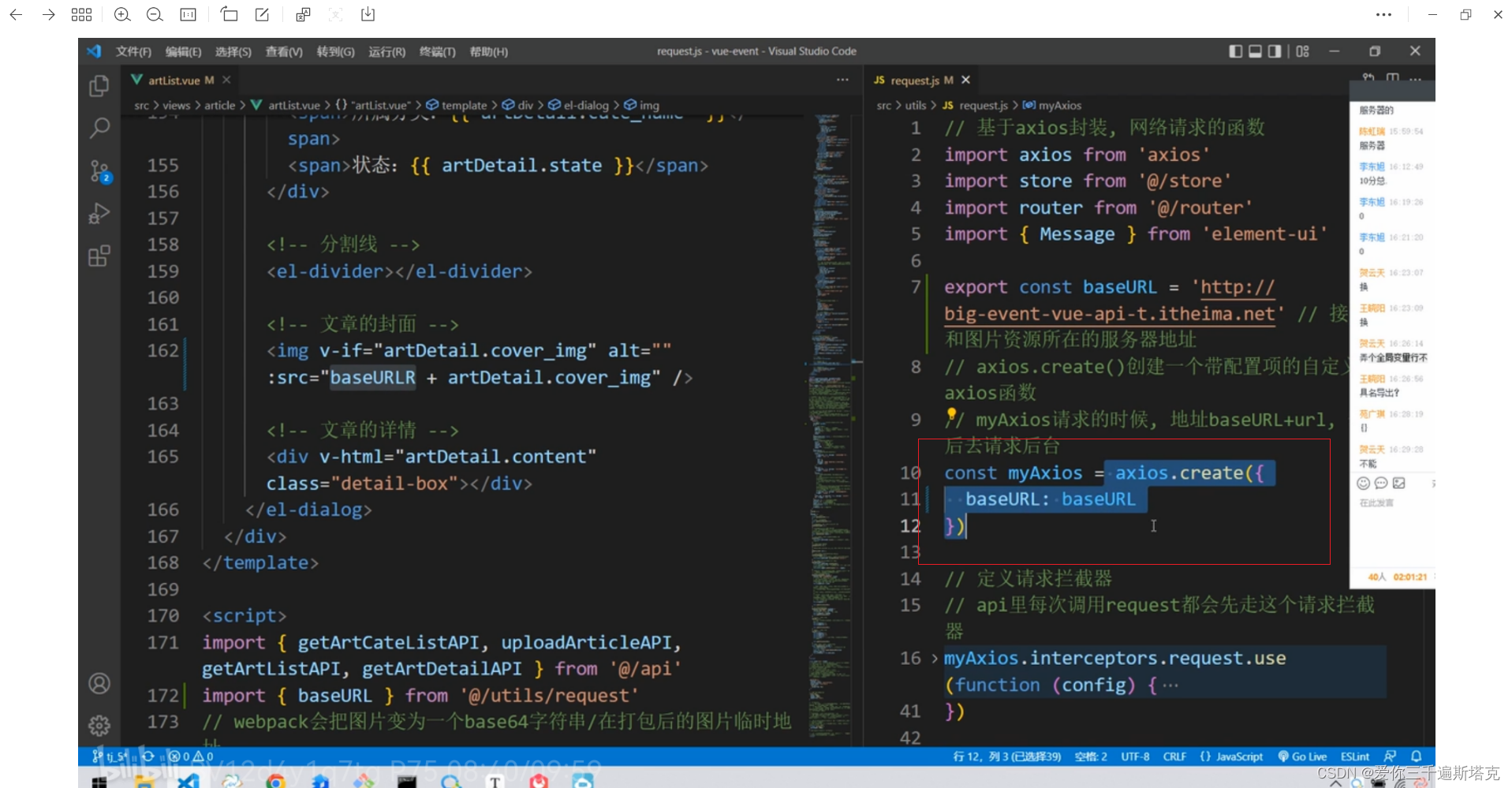Open Search in VS Code activity bar

(x=99, y=128)
